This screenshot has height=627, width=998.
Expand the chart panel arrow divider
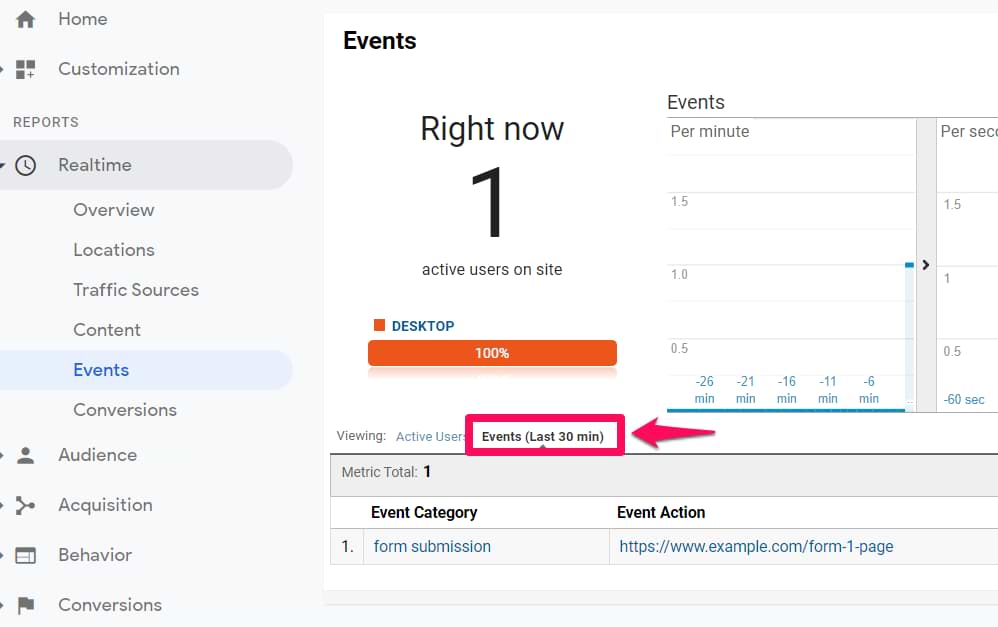point(925,265)
